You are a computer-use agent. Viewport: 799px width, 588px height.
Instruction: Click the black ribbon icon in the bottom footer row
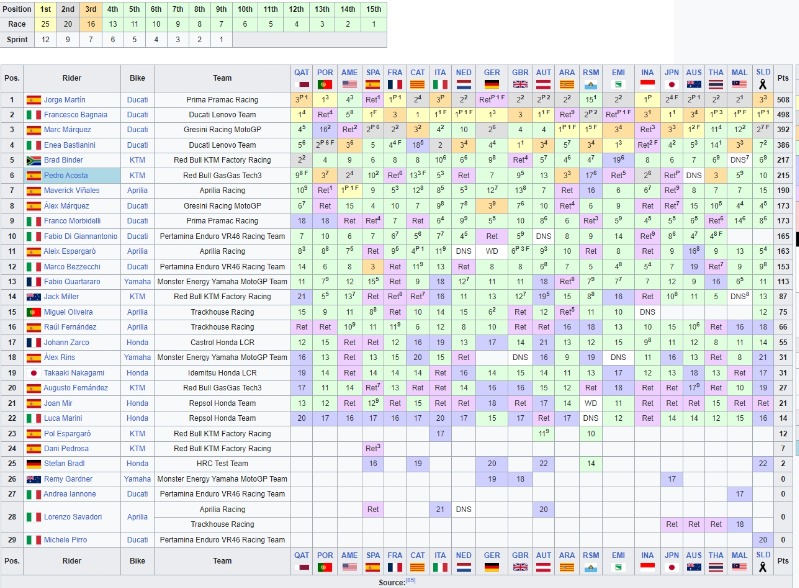click(x=762, y=567)
